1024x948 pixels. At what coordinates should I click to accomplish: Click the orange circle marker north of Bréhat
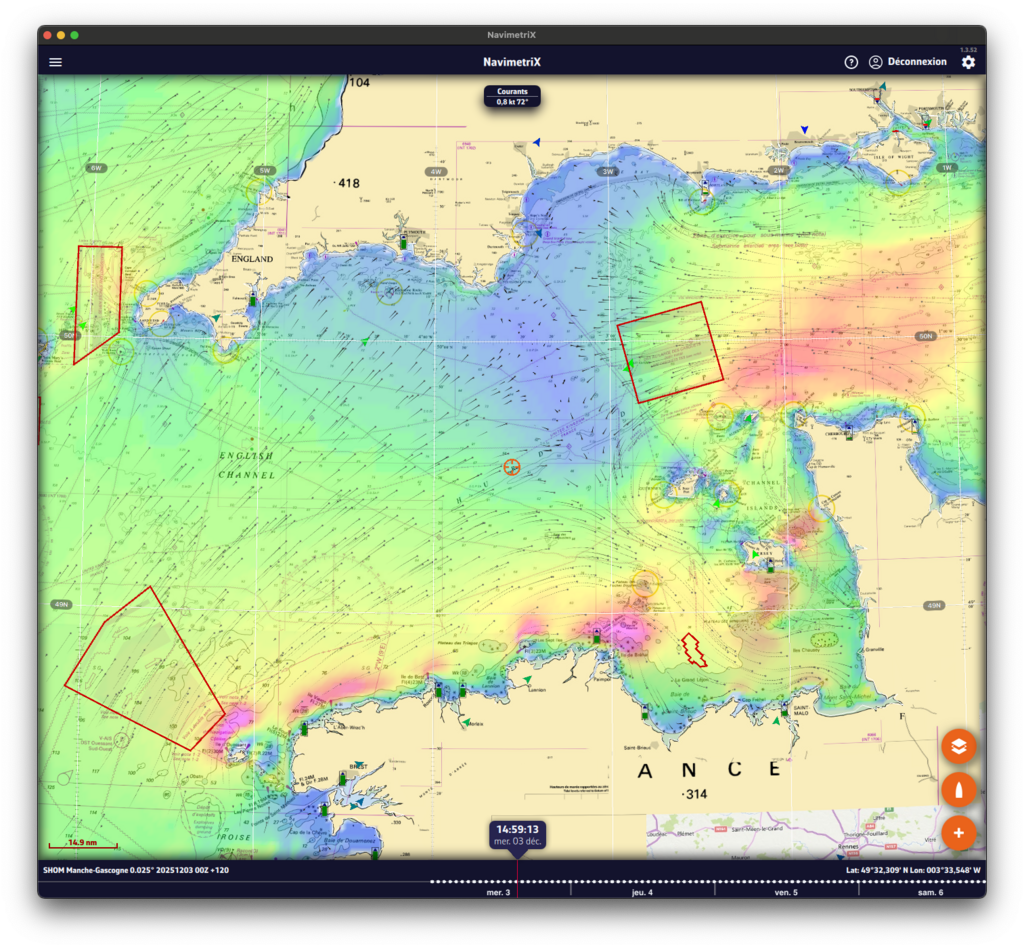[x=645, y=583]
